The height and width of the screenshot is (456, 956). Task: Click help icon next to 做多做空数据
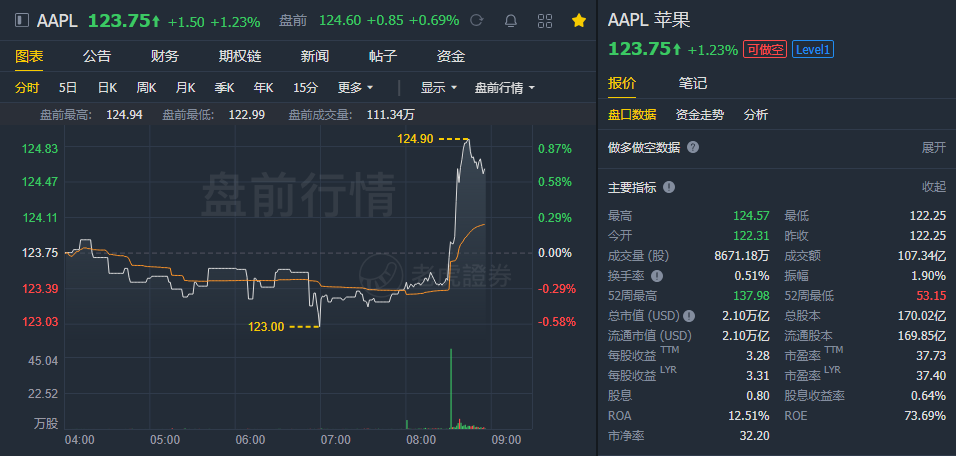693,147
